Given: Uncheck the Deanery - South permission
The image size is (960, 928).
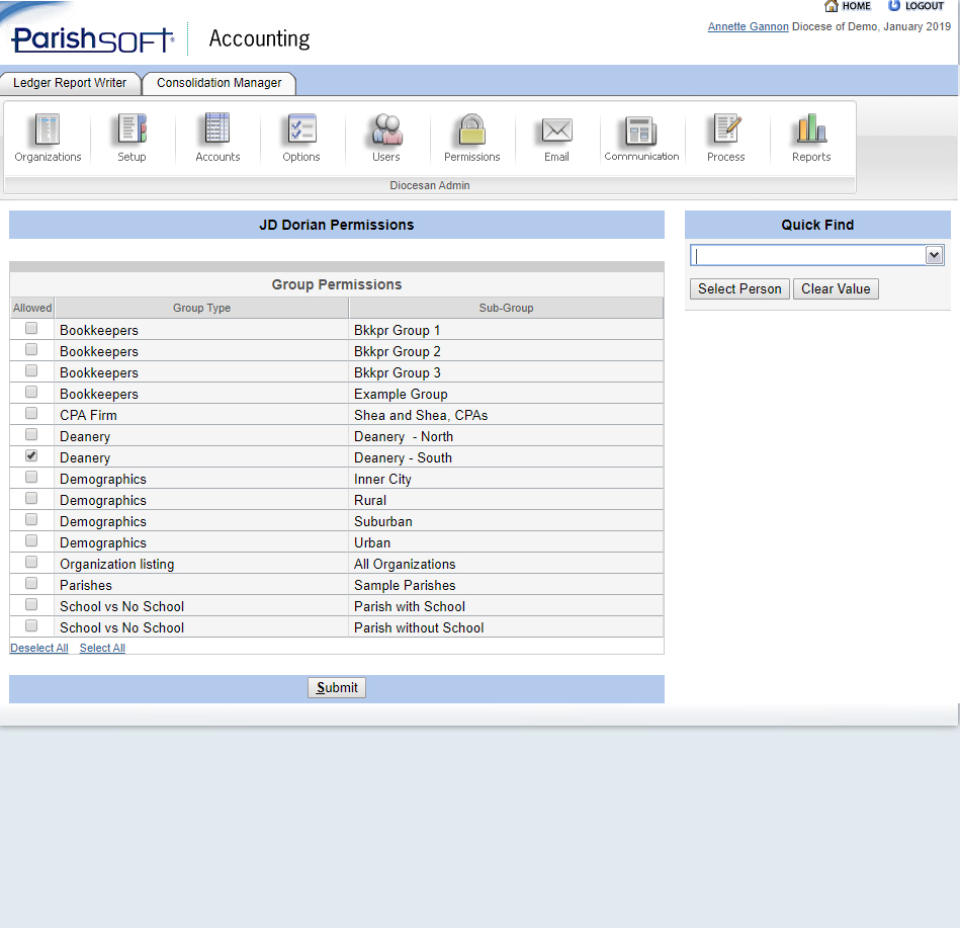Looking at the screenshot, I should (30, 455).
